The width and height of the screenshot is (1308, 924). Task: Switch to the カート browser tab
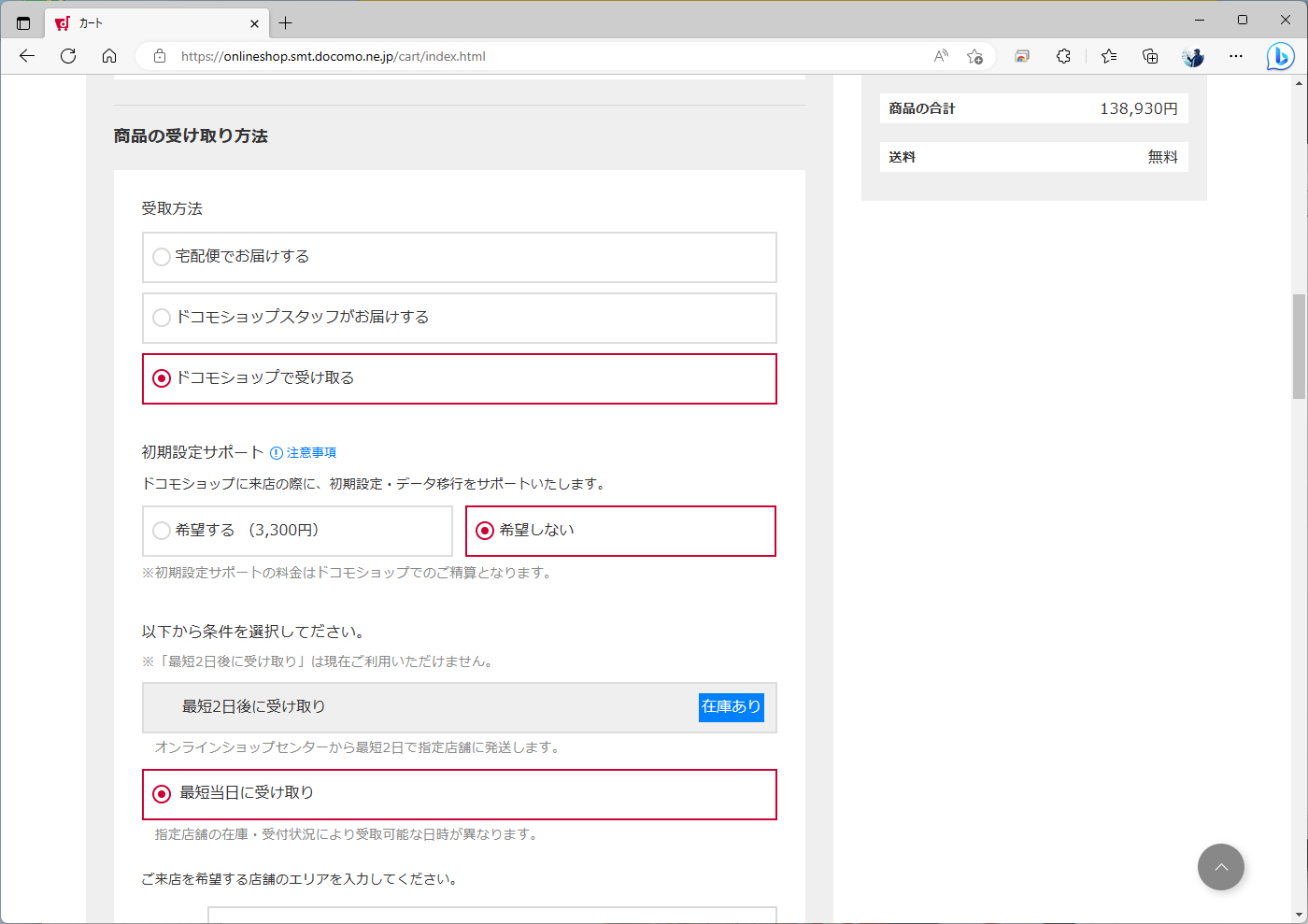coord(157,23)
